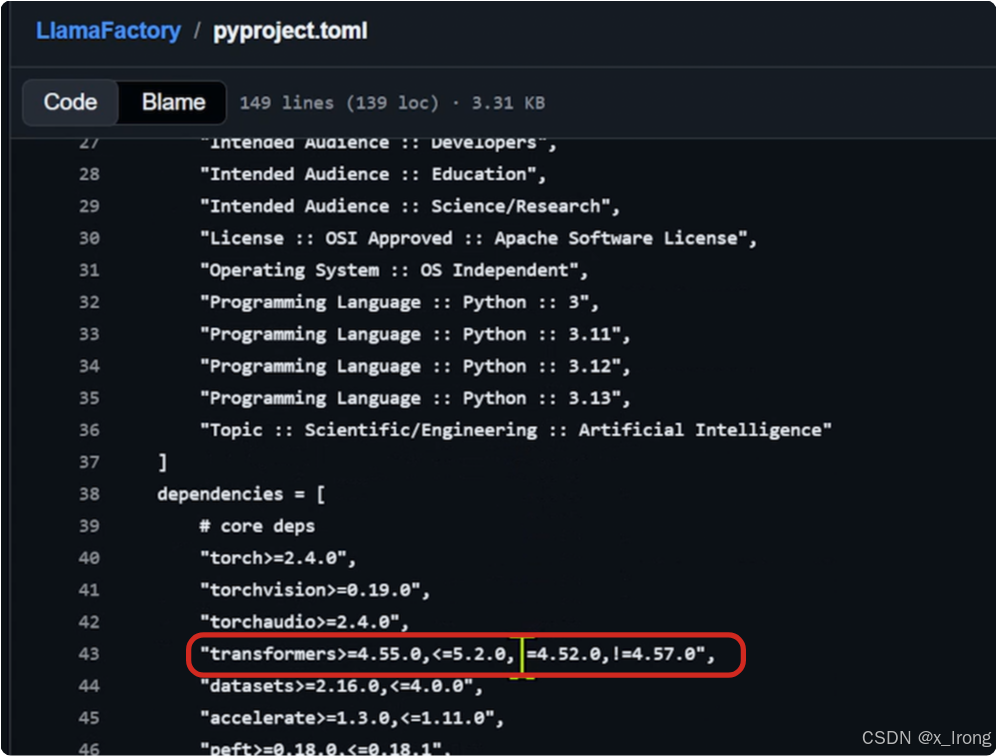996x756 pixels.
Task: Select line number 35
Action: (x=90, y=398)
